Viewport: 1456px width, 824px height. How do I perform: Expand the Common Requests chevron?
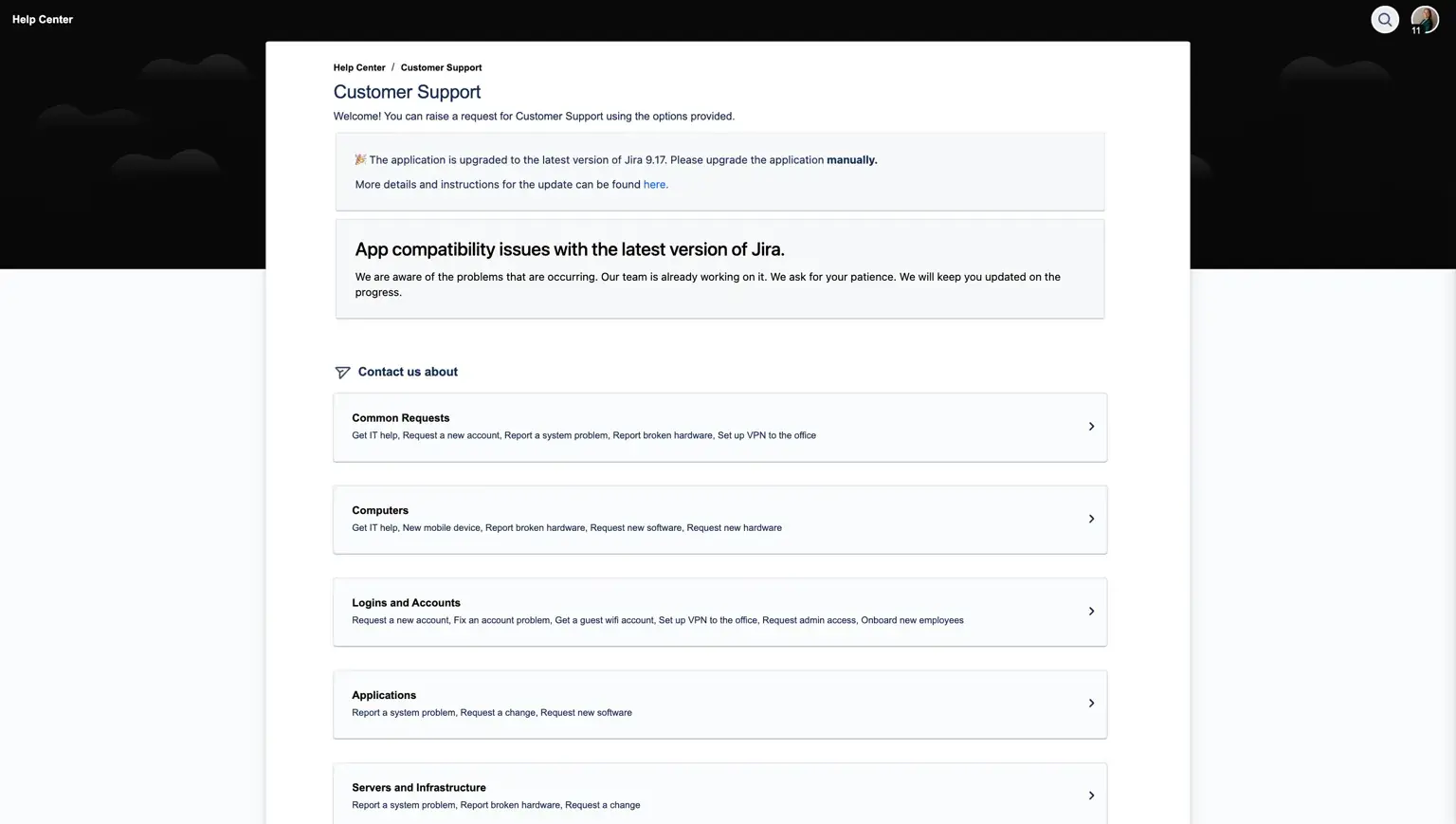coord(1091,427)
